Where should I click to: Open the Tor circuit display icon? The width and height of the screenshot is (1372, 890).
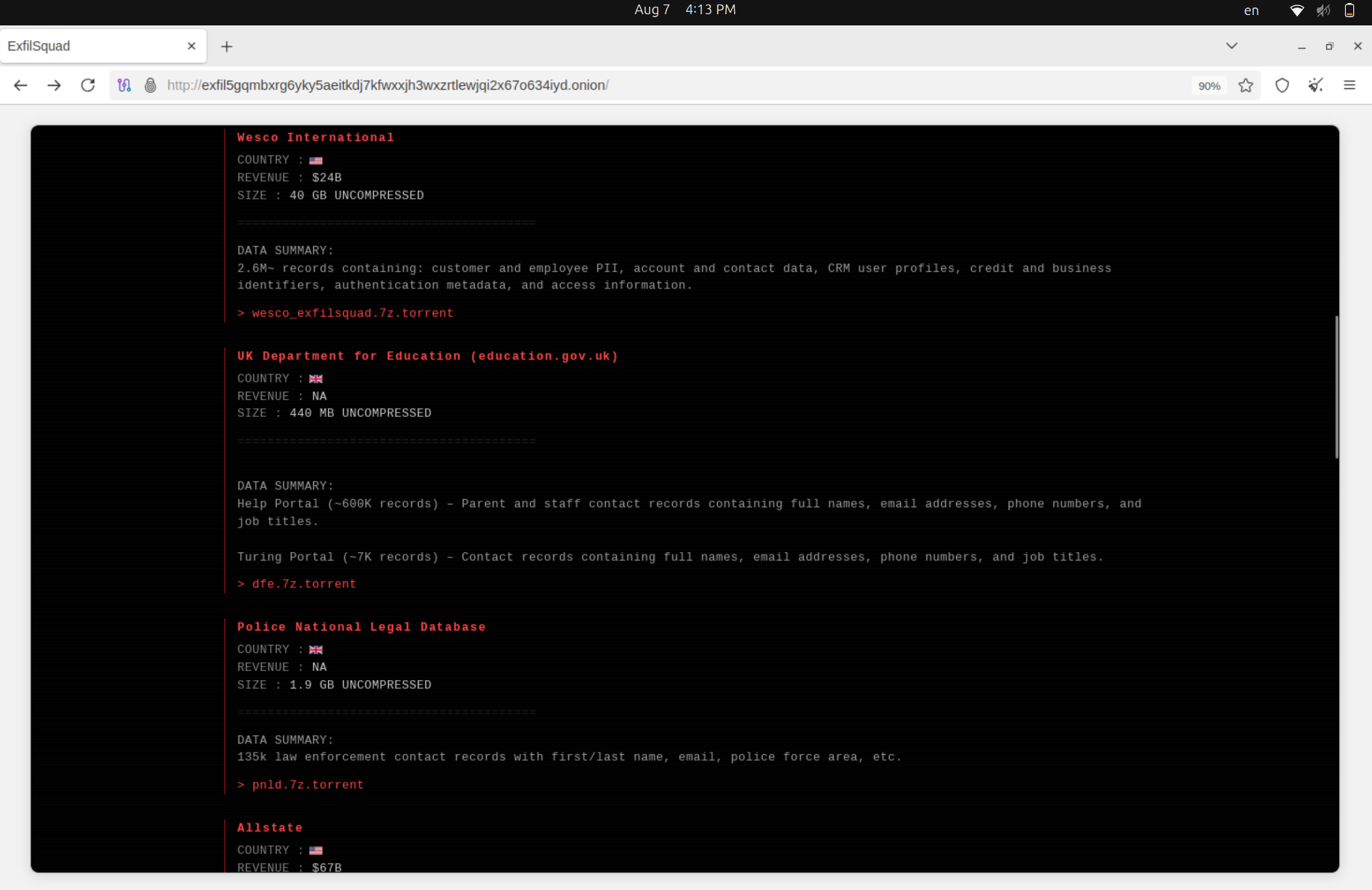(124, 85)
